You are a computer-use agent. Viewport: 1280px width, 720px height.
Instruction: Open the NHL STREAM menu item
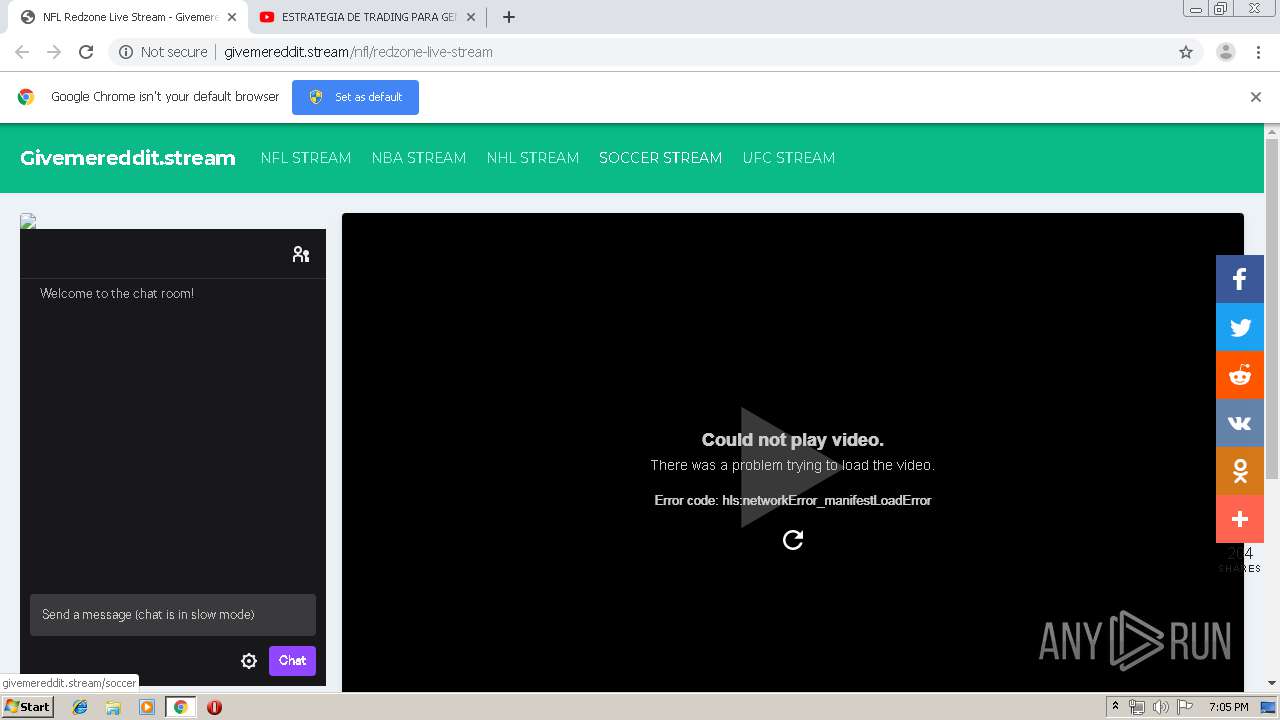pos(533,158)
